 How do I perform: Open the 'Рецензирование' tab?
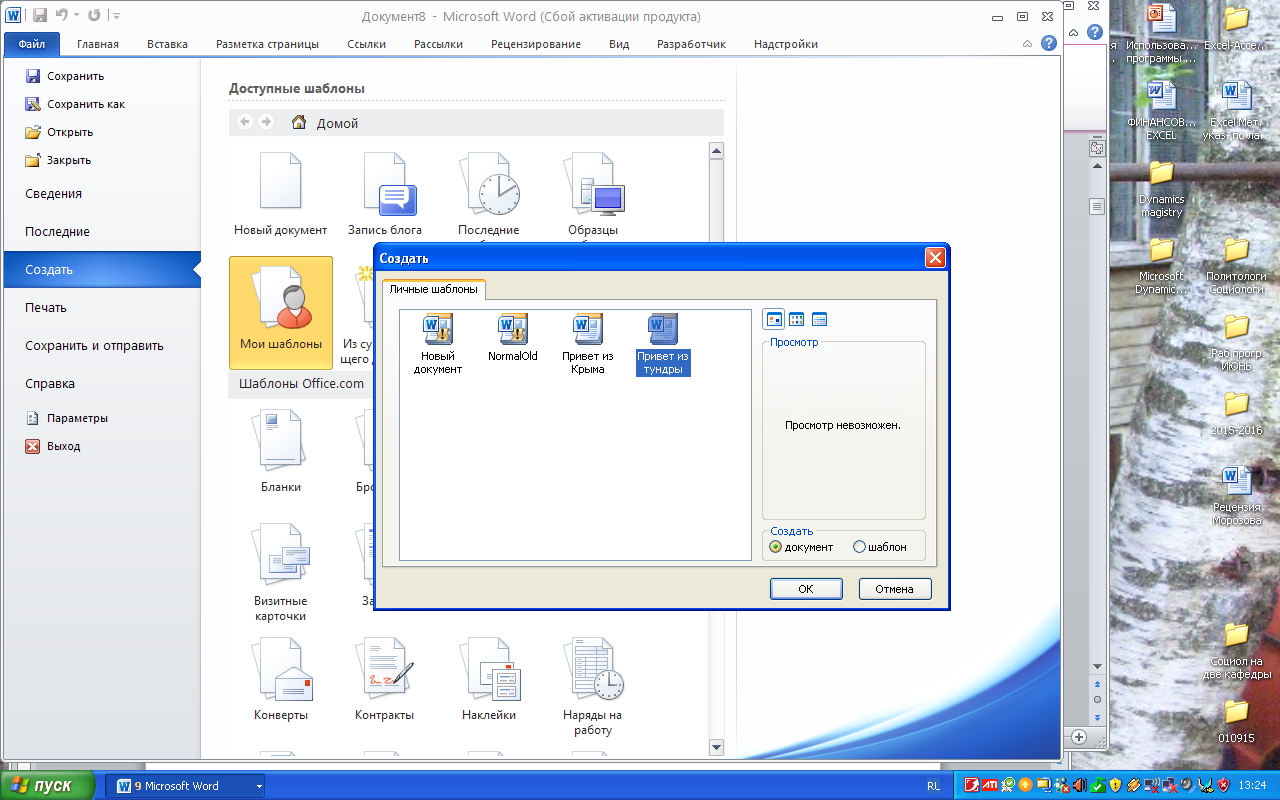click(536, 44)
